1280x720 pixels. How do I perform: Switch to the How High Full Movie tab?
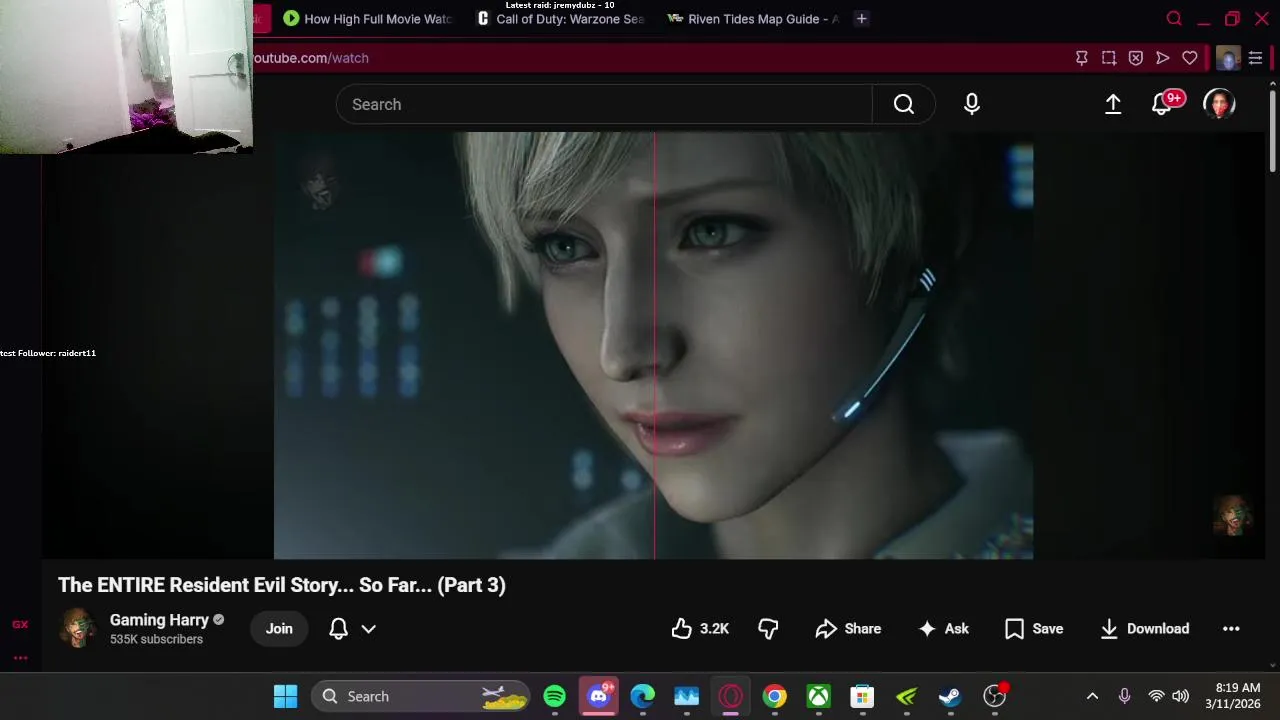point(367,18)
